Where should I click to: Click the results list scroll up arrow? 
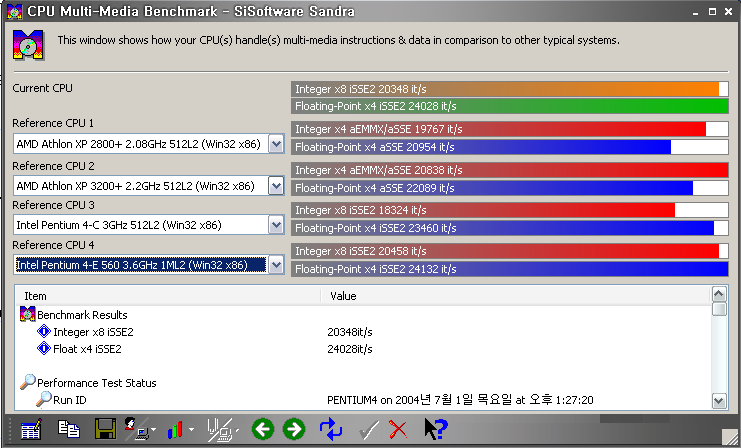(719, 294)
